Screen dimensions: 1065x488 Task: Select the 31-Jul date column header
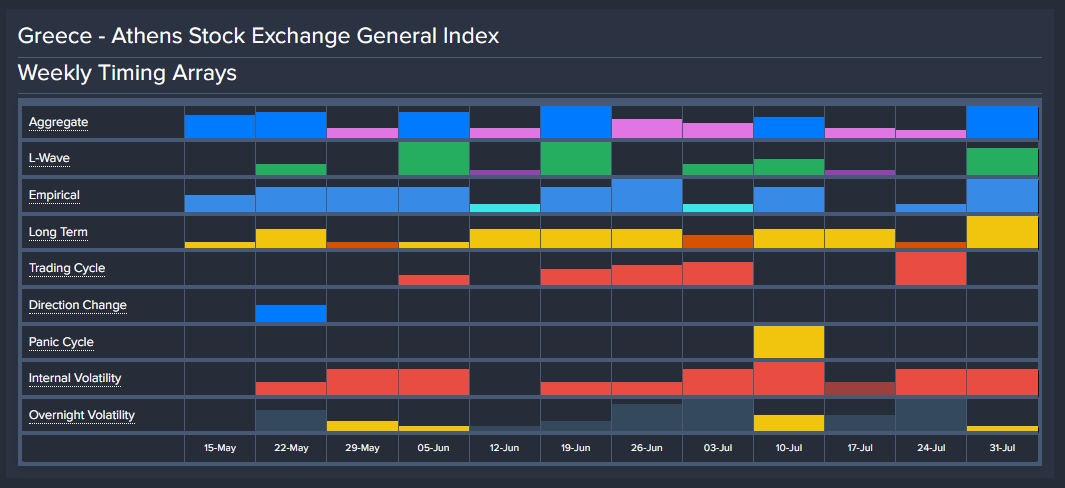point(1003,449)
